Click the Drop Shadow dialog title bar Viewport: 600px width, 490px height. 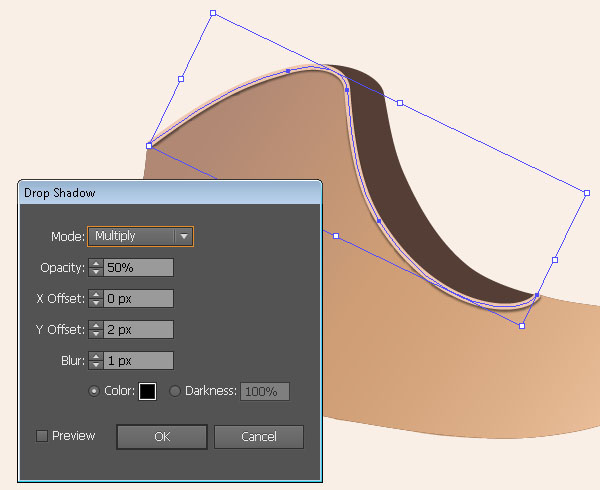coord(170,192)
